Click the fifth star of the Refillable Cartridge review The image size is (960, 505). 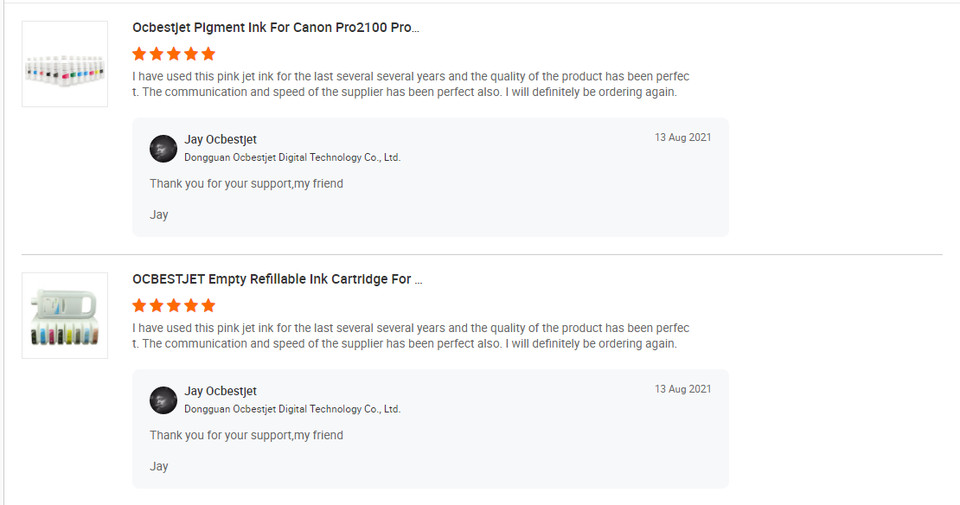[x=208, y=305]
